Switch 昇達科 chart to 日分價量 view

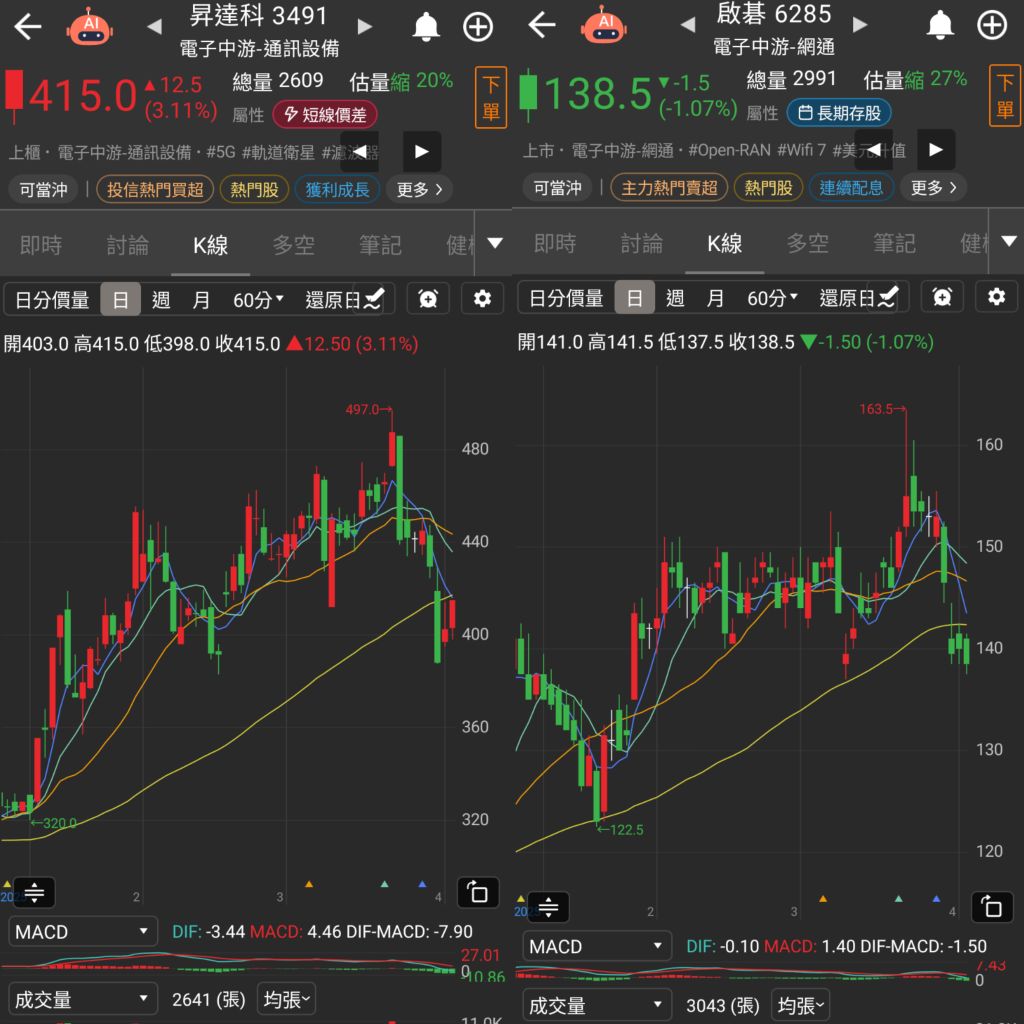coord(52,300)
